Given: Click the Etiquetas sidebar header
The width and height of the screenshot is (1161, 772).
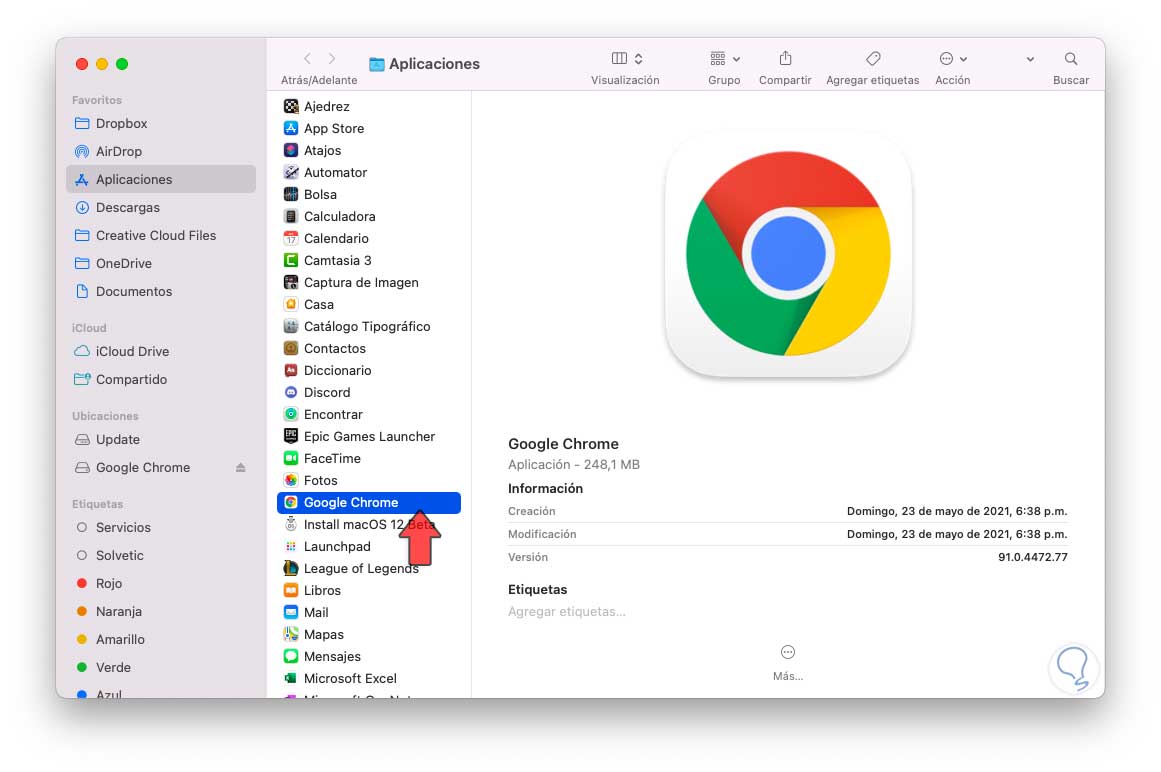Looking at the screenshot, I should tap(98, 504).
